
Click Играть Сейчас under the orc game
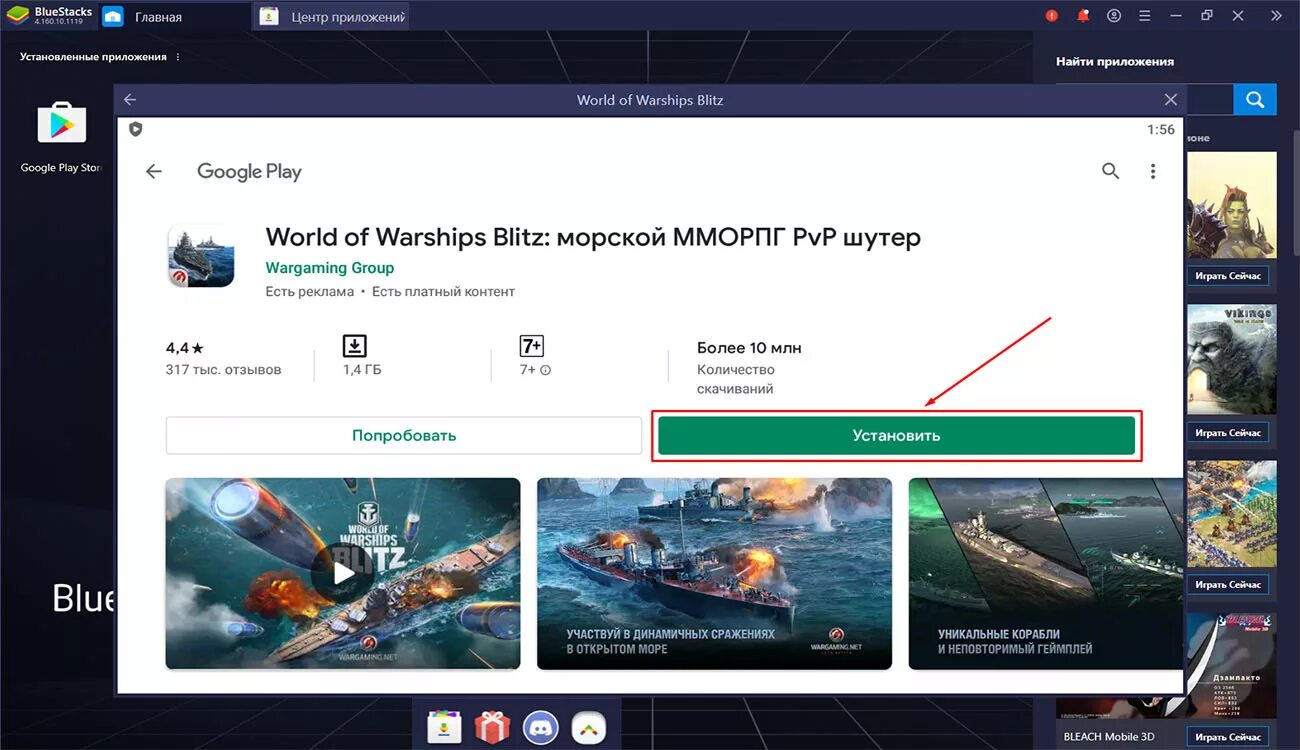click(x=1228, y=276)
